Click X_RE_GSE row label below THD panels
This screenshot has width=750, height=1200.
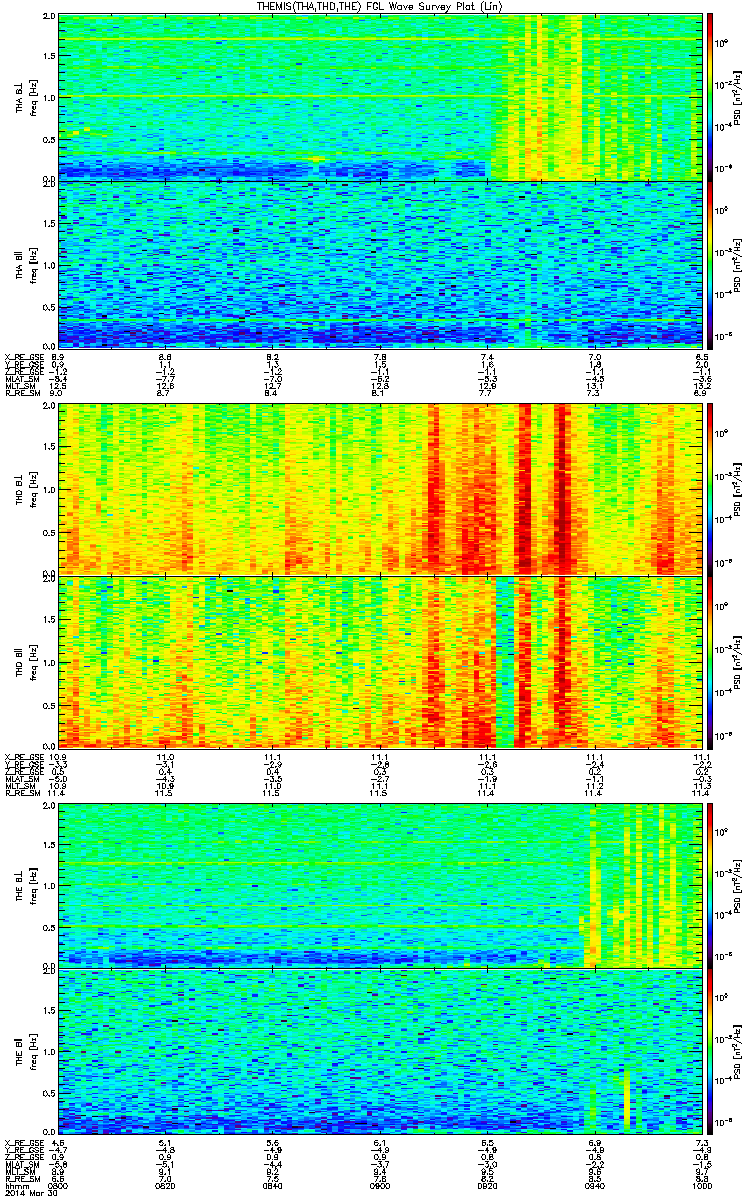[22, 757]
